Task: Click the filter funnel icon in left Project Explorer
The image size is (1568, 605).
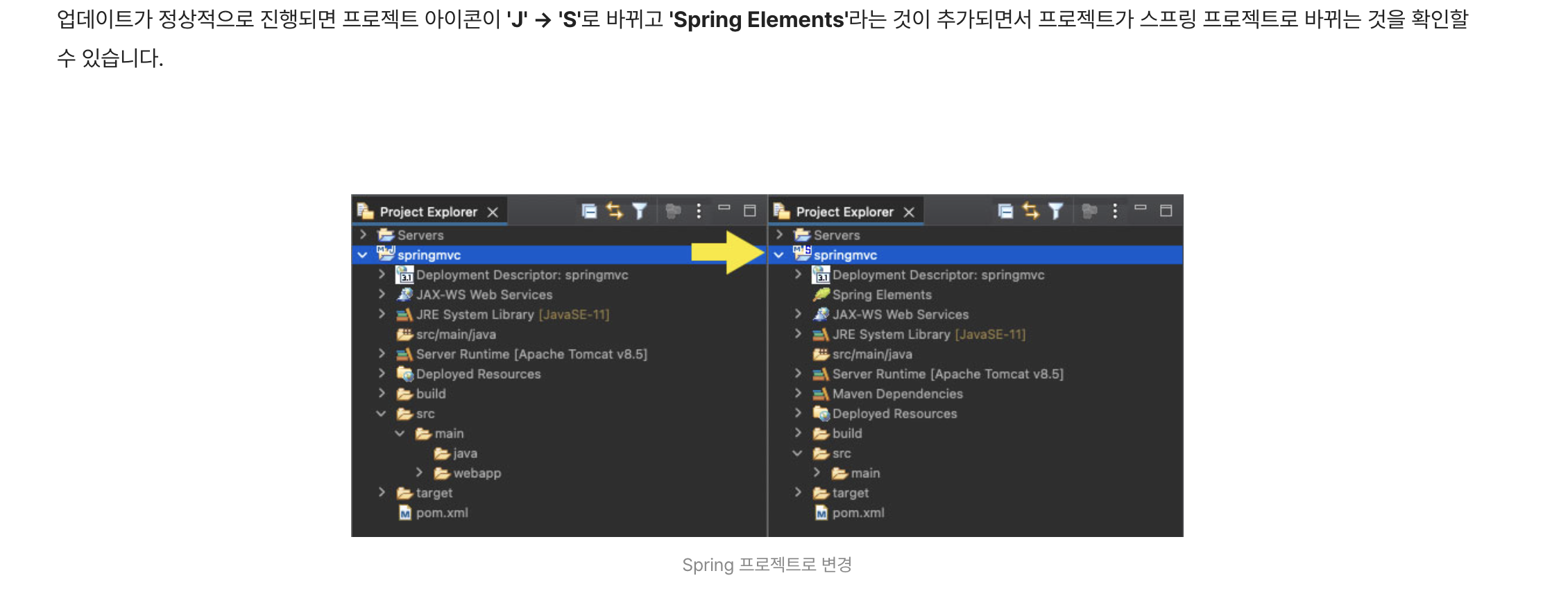Action: (639, 211)
